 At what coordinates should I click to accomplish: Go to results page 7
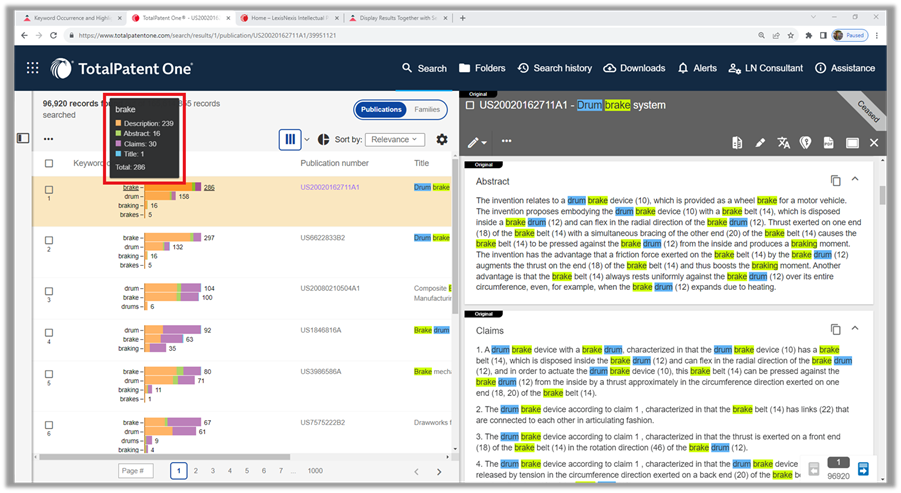[280, 471]
